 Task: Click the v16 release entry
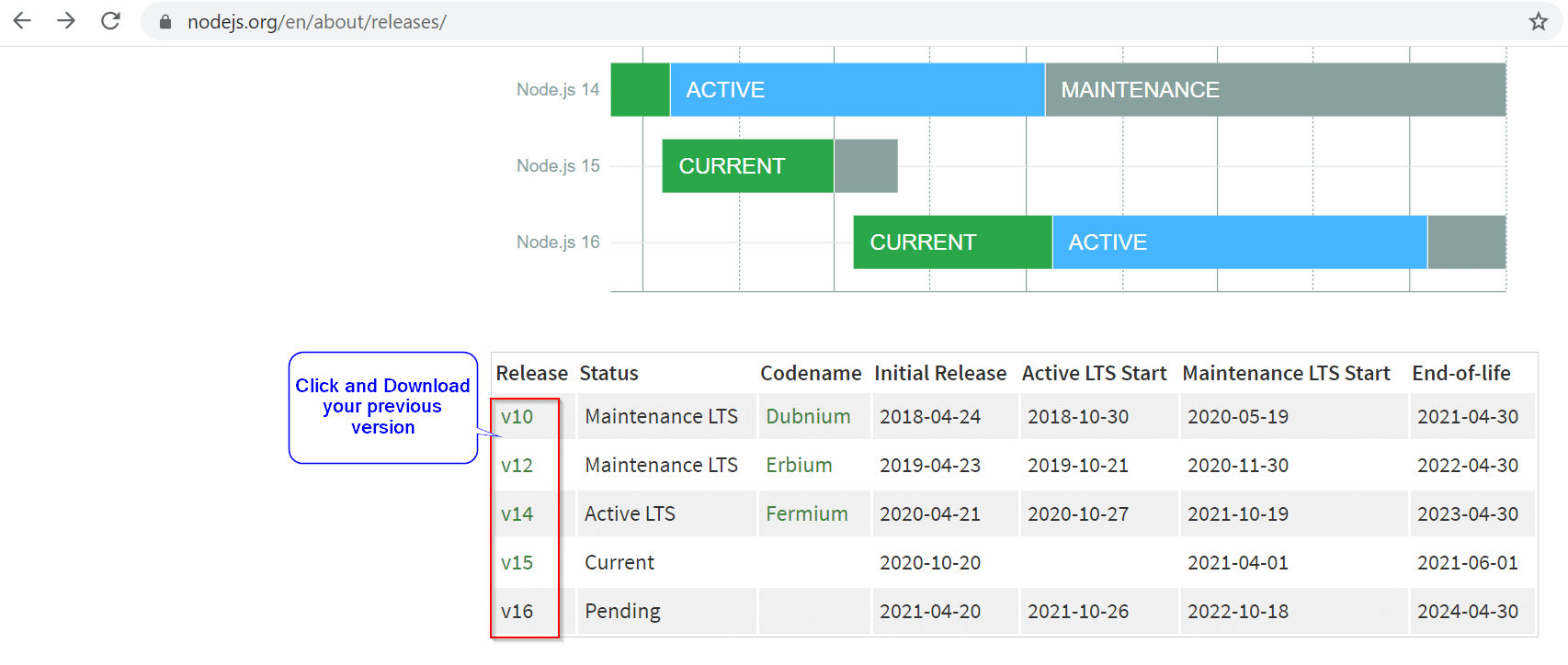517,612
